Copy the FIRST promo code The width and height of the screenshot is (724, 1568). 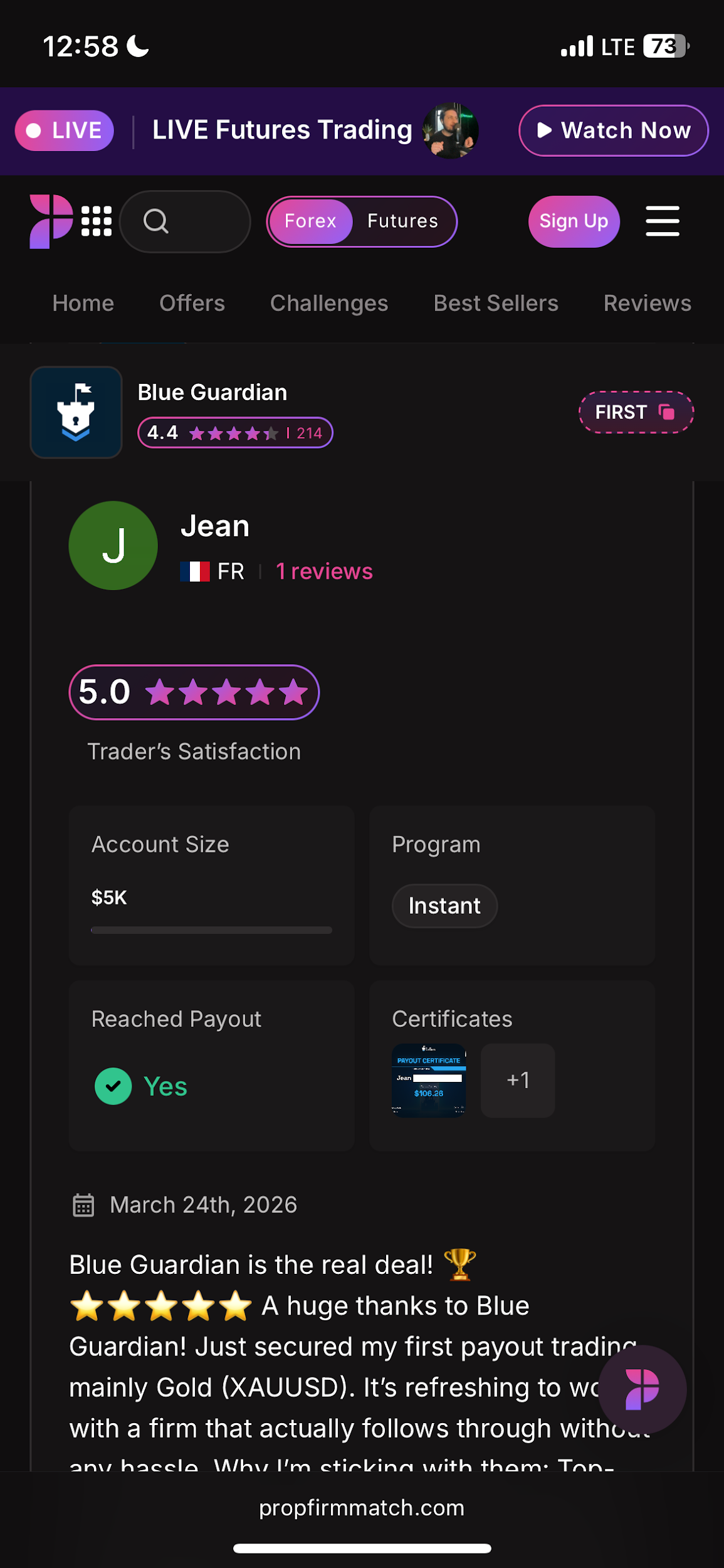pos(636,412)
